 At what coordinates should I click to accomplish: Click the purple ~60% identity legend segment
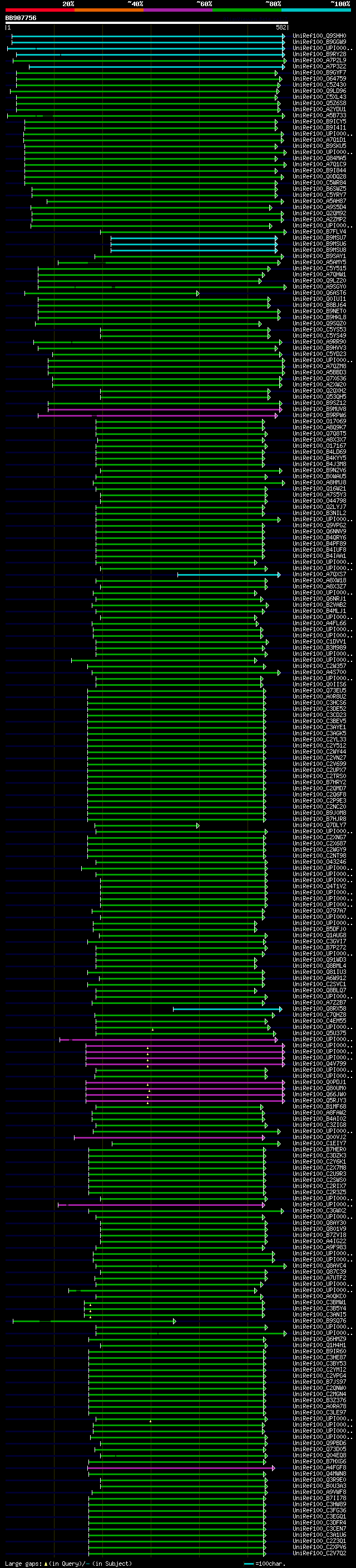click(179, 10)
